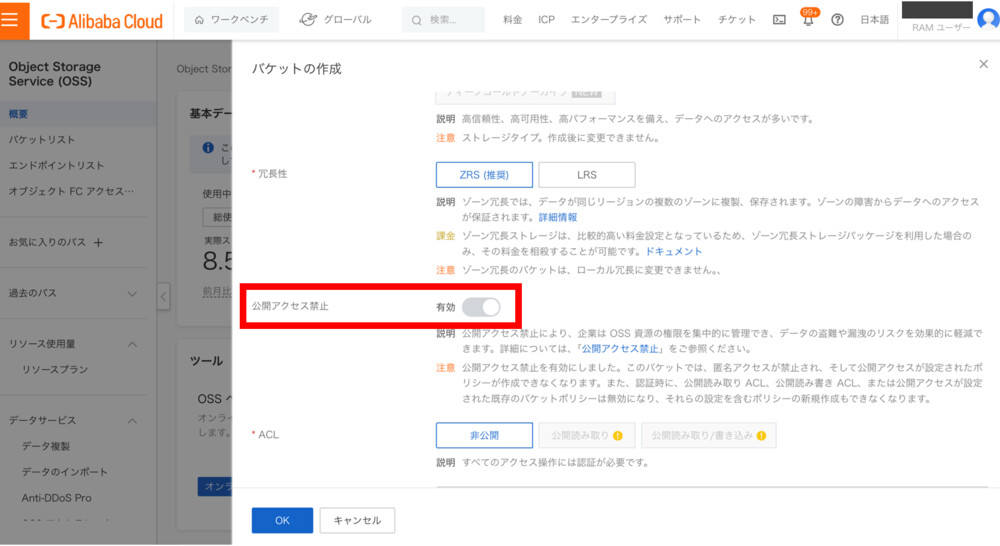Collapse the データサービス section
This screenshot has height=546, width=1000.
point(132,420)
